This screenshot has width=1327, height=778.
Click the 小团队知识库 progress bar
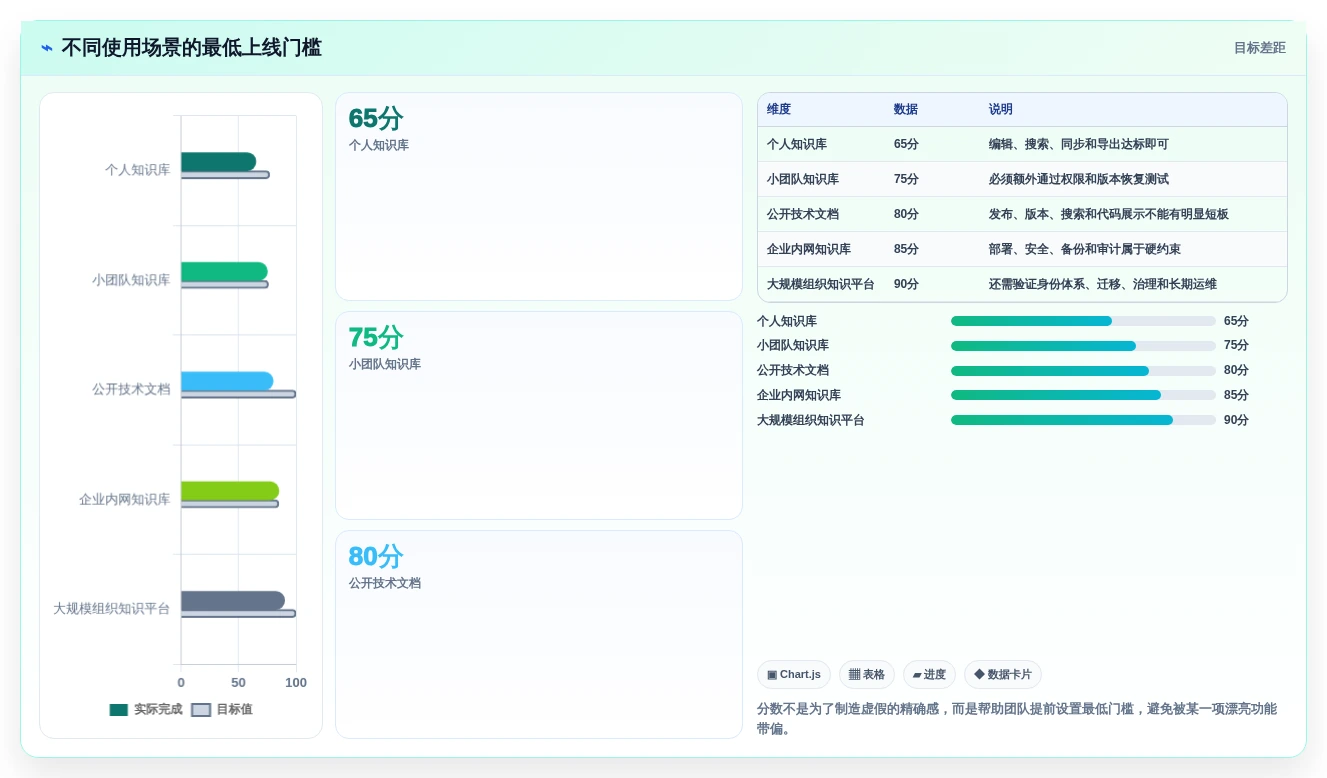coord(1083,345)
